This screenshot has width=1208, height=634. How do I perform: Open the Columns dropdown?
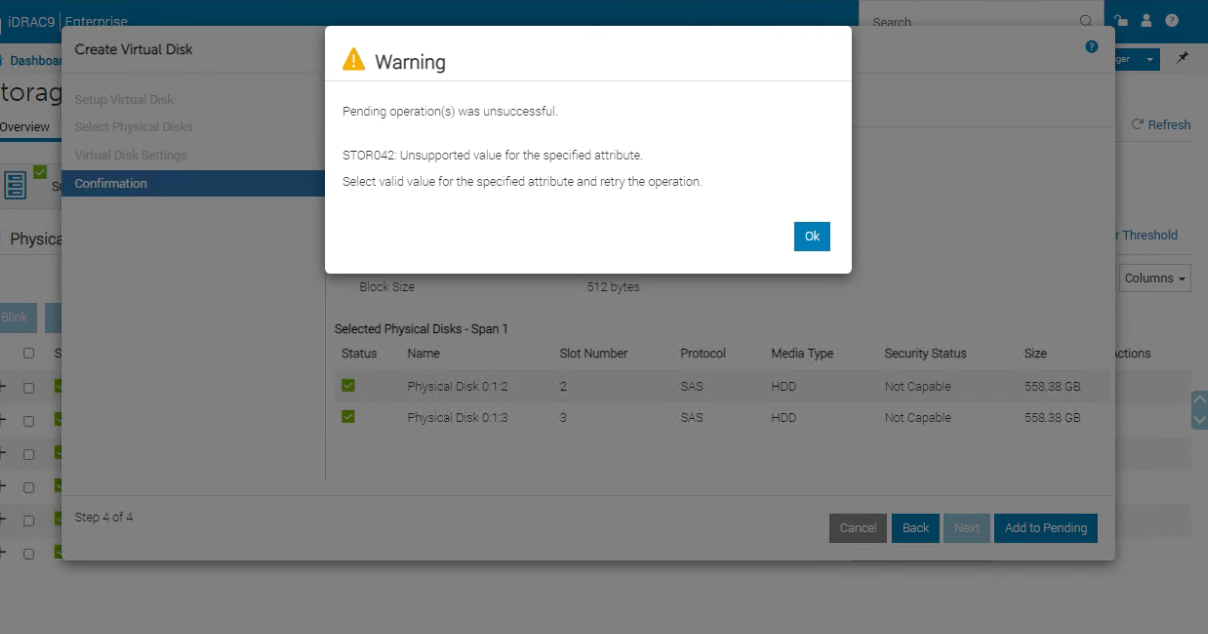(1155, 278)
